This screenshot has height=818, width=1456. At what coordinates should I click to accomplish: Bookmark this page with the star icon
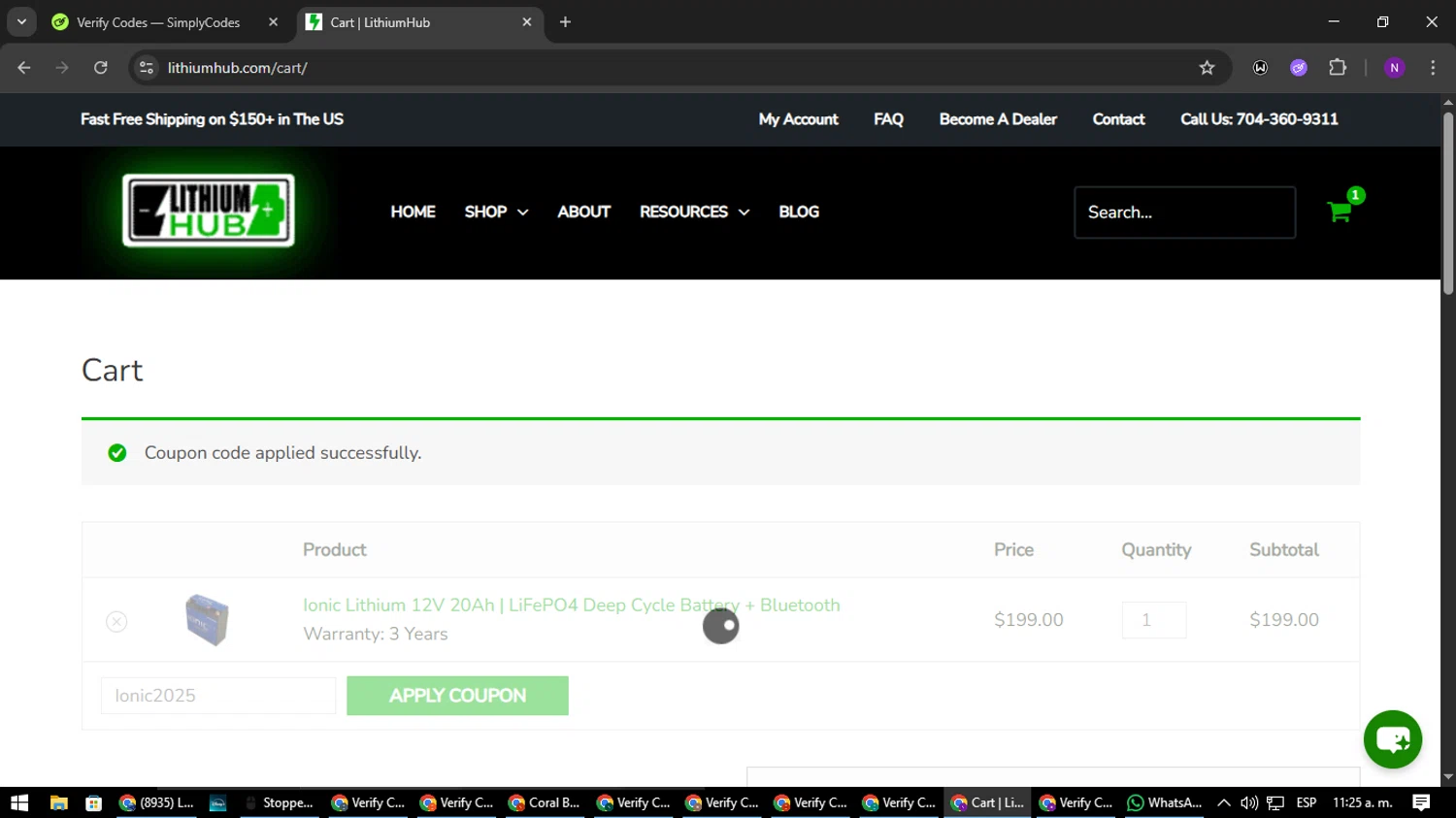point(1207,68)
